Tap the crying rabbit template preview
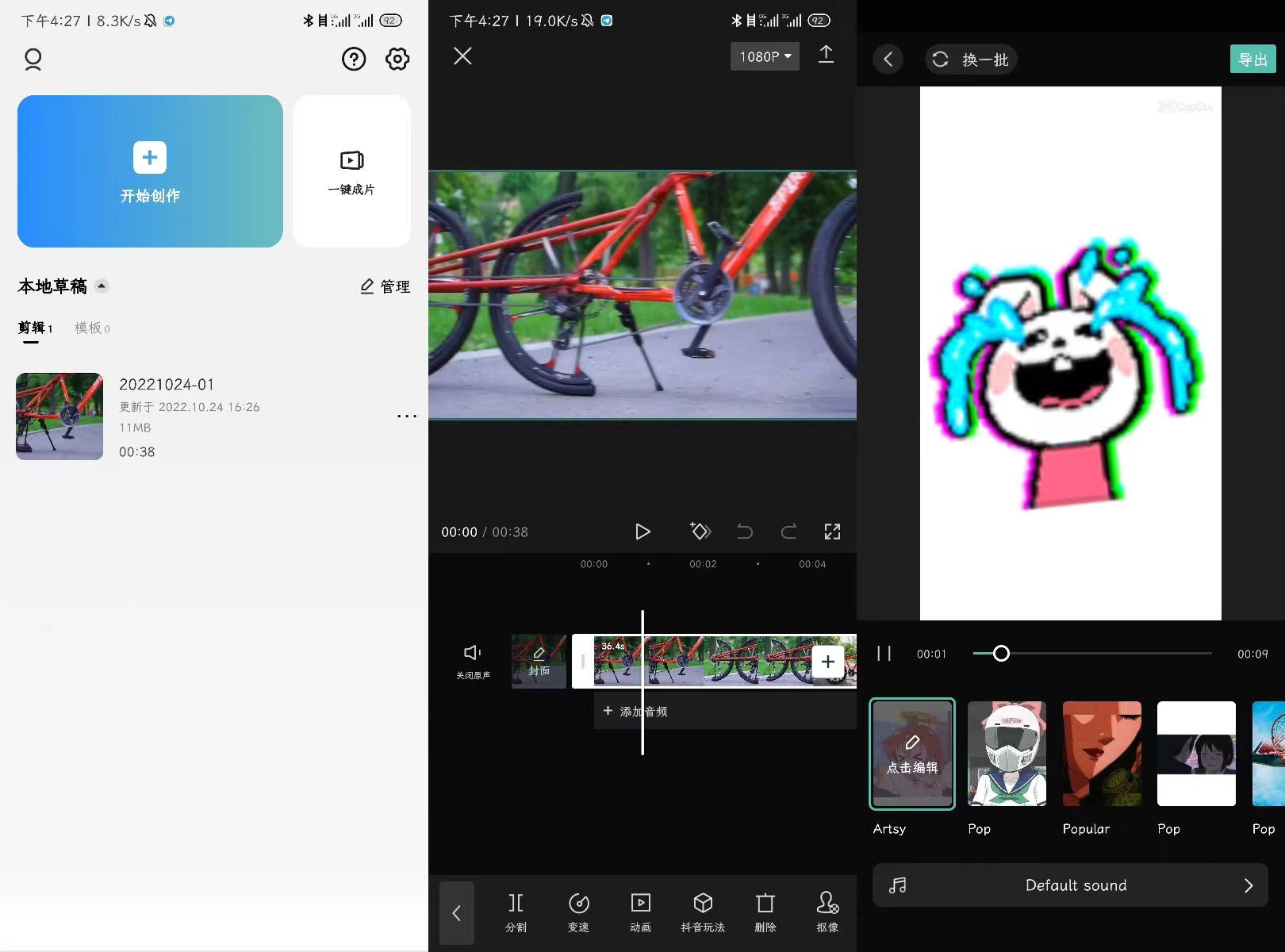Viewport: 1285px width, 952px height. [1071, 353]
